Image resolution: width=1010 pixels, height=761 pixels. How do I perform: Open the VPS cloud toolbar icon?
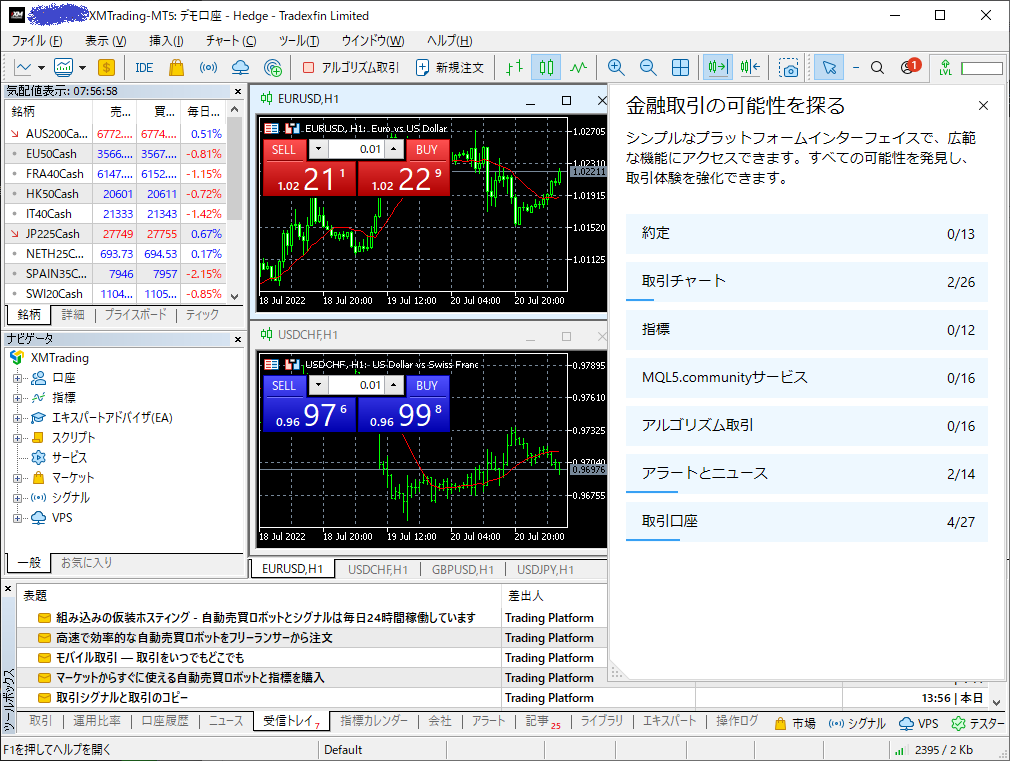click(240, 68)
